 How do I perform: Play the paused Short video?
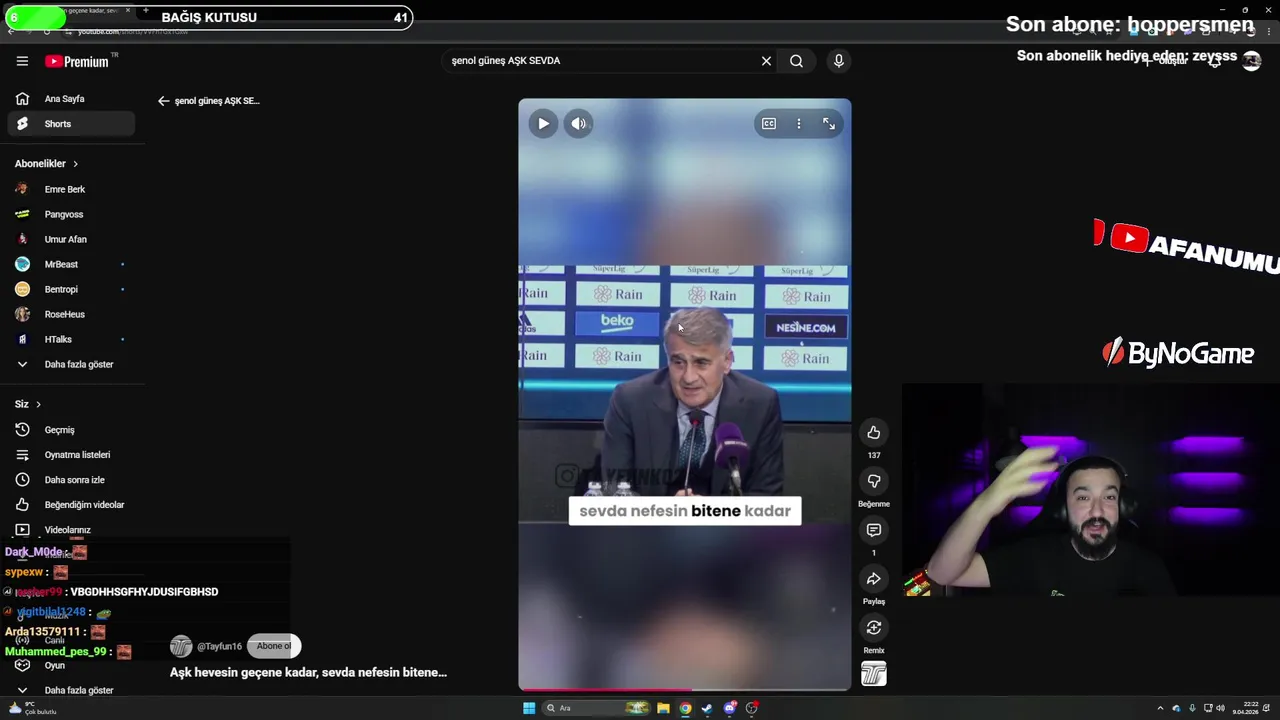click(543, 123)
